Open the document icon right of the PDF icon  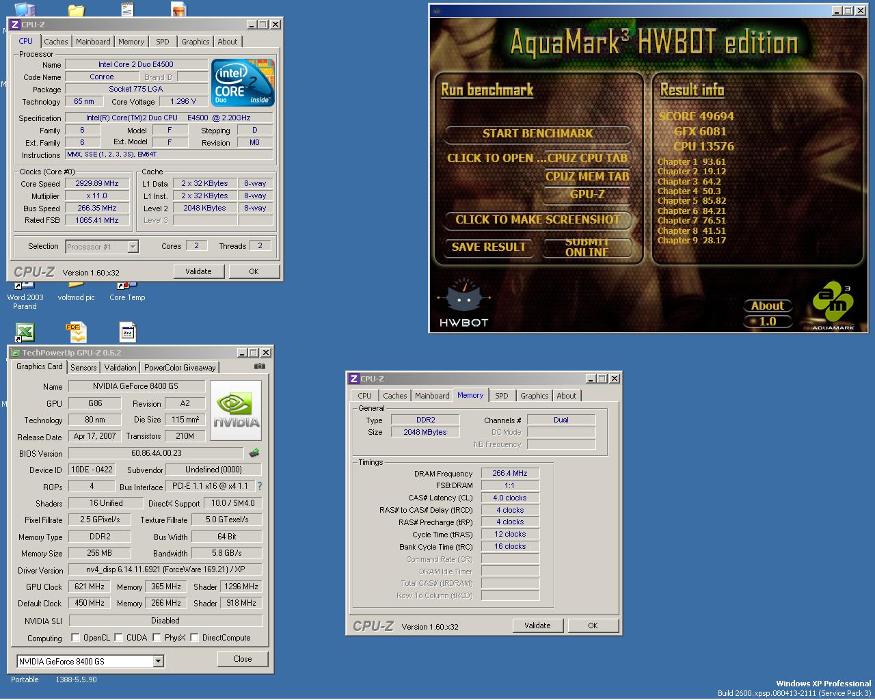pyautogui.click(x=128, y=332)
